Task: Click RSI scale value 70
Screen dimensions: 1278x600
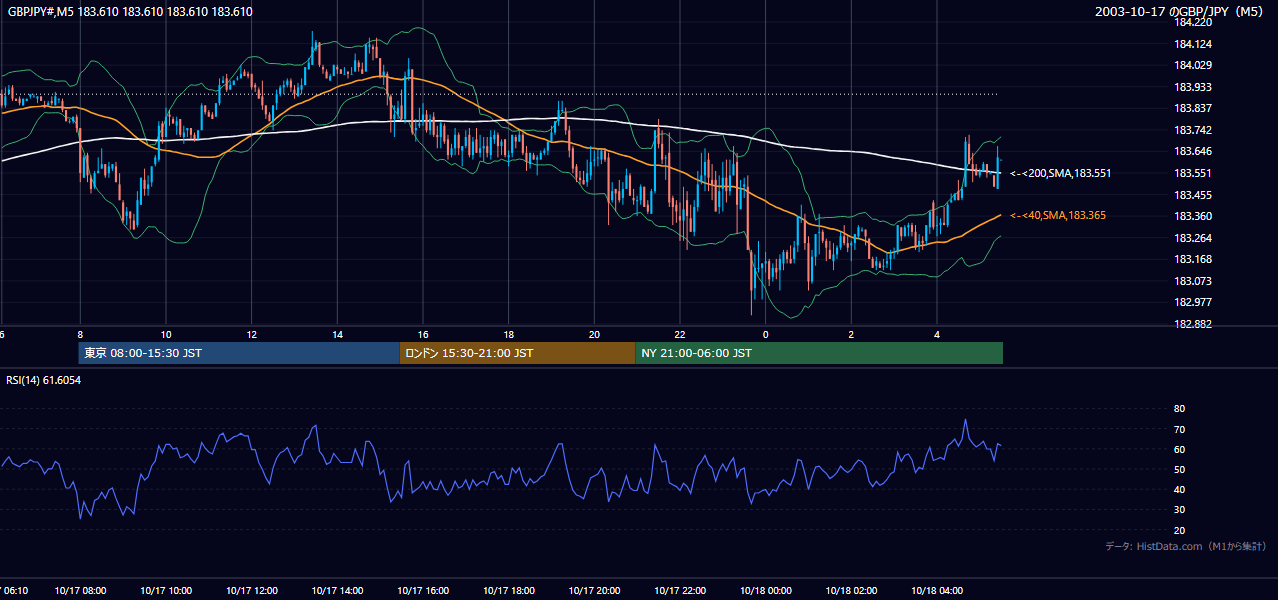Action: pyautogui.click(x=1179, y=429)
